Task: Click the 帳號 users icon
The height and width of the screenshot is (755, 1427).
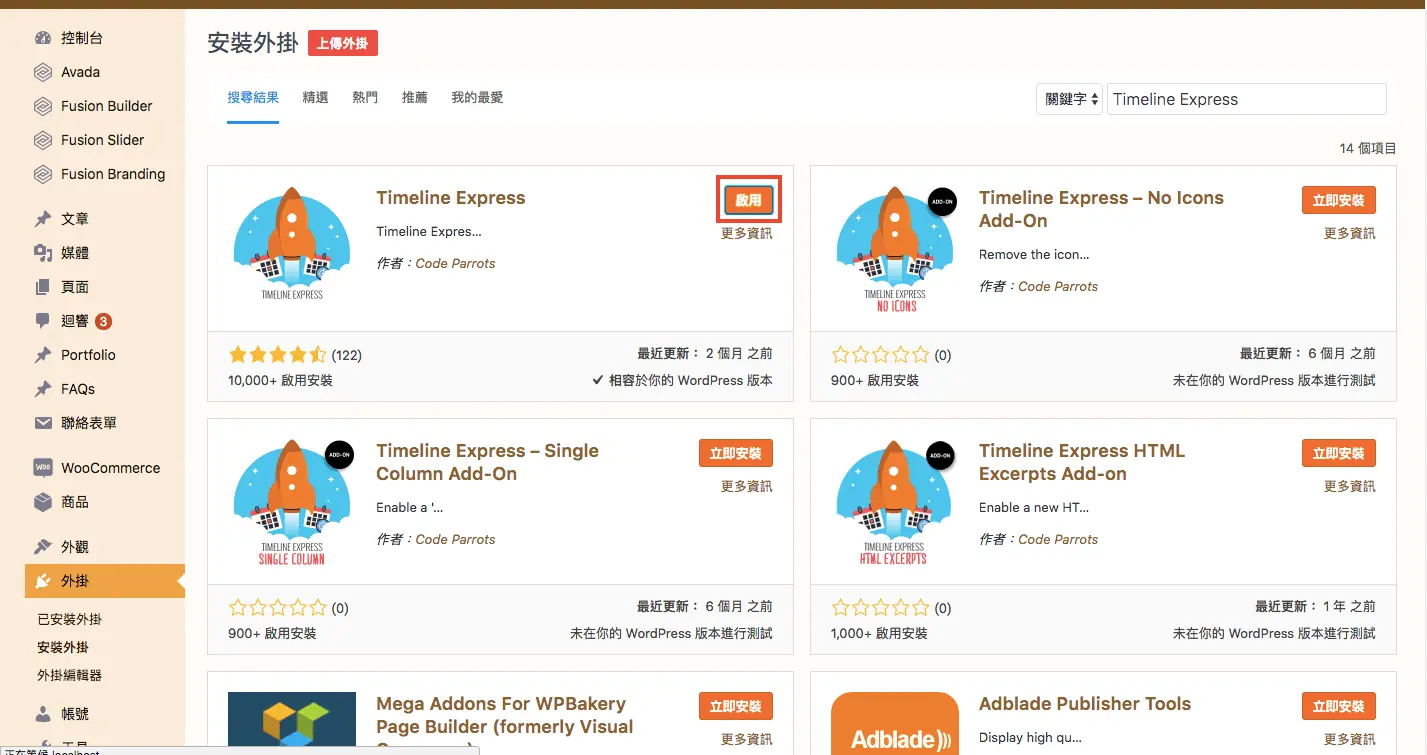Action: 43,714
